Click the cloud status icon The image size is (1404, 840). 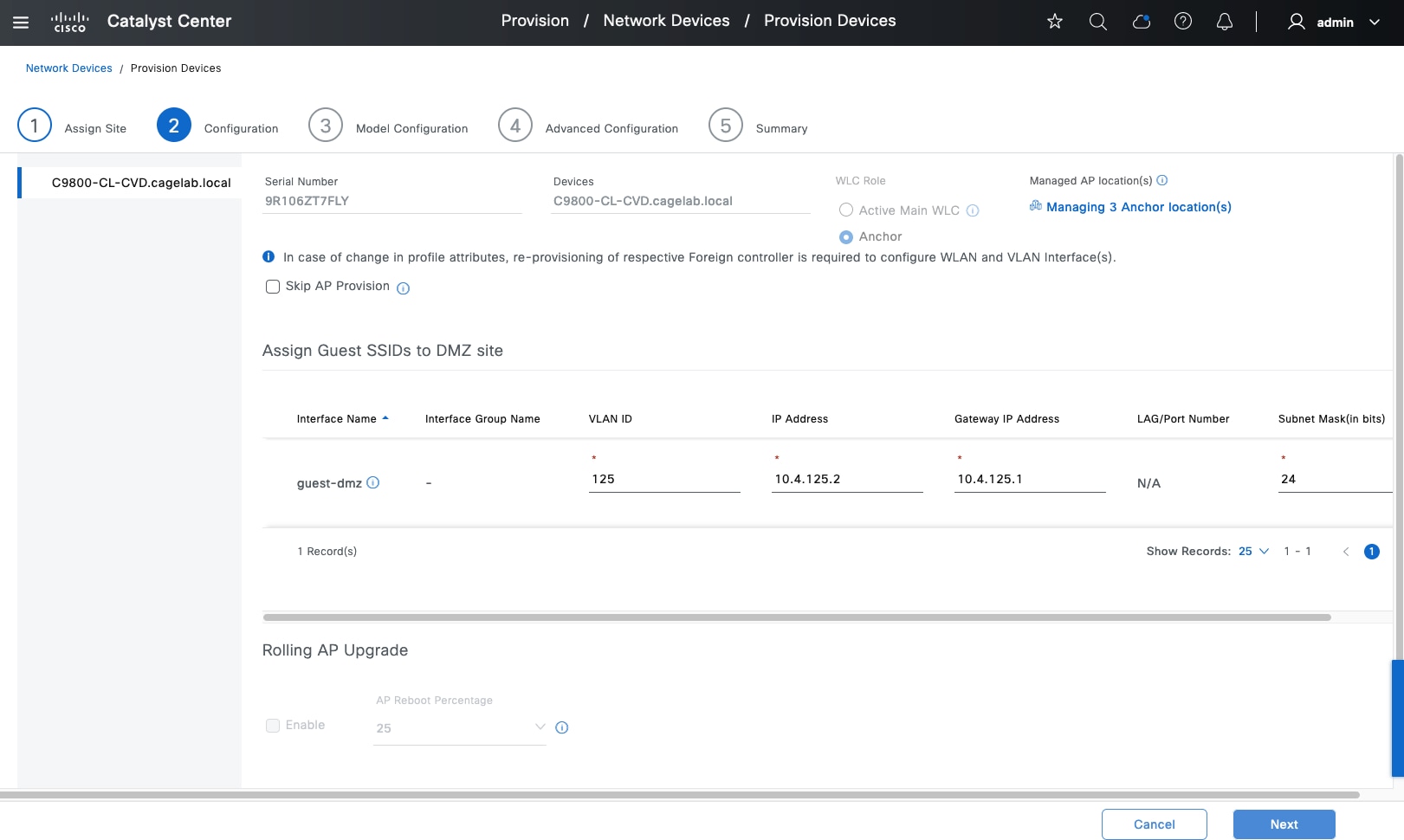[1141, 22]
